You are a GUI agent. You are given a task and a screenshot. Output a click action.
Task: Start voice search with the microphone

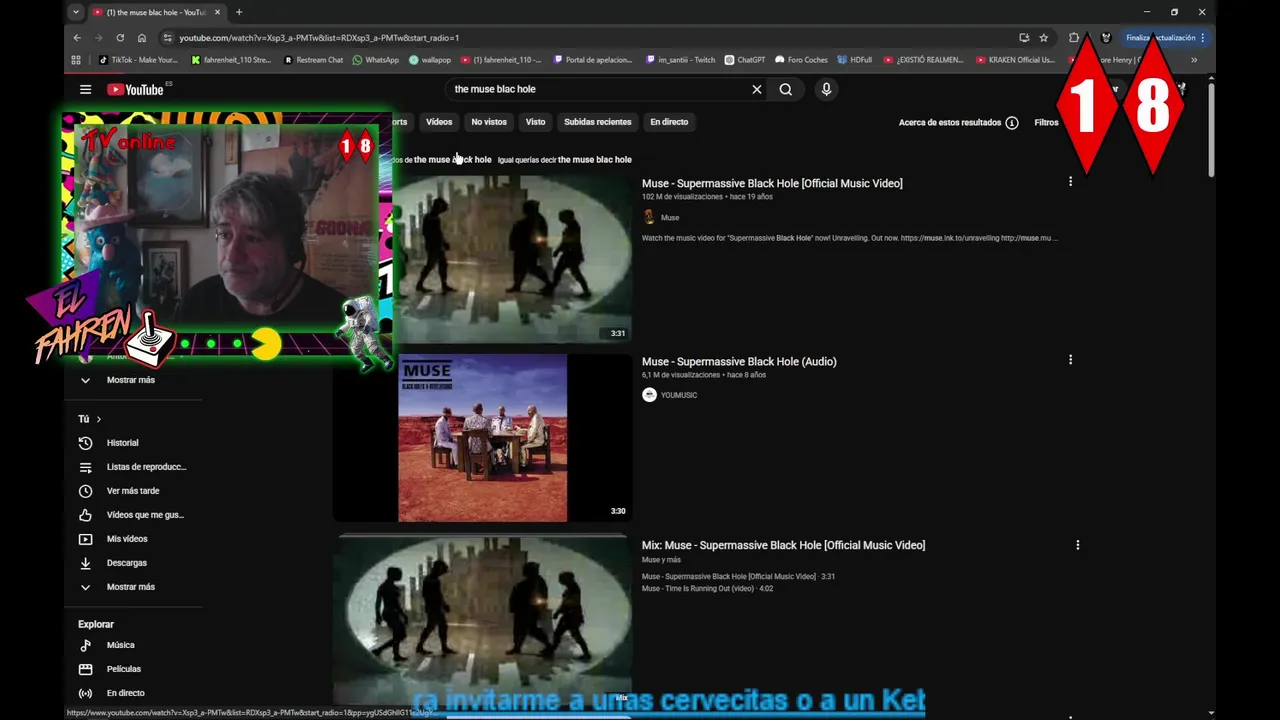pos(826,89)
